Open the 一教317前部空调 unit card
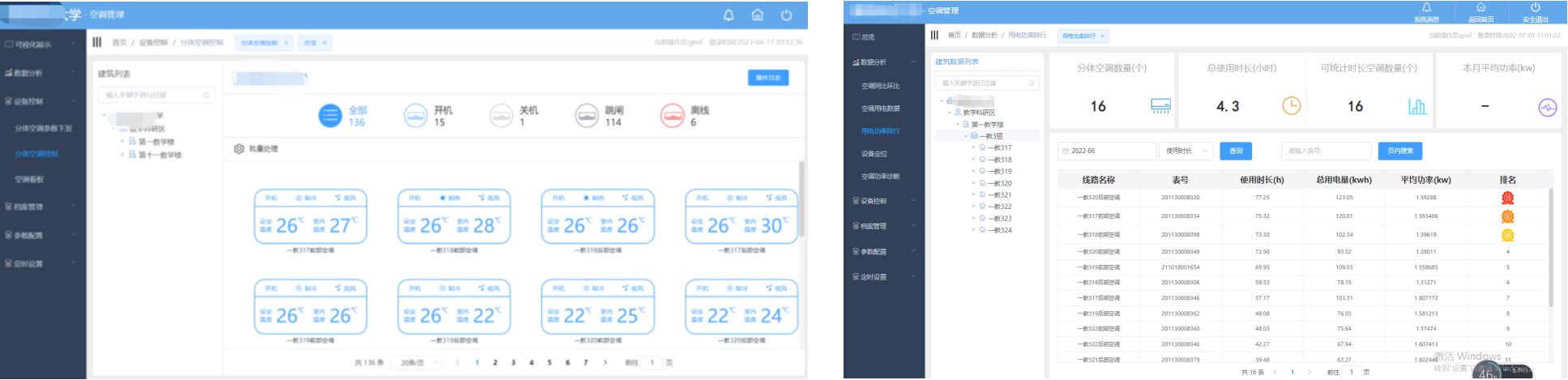 click(x=310, y=217)
